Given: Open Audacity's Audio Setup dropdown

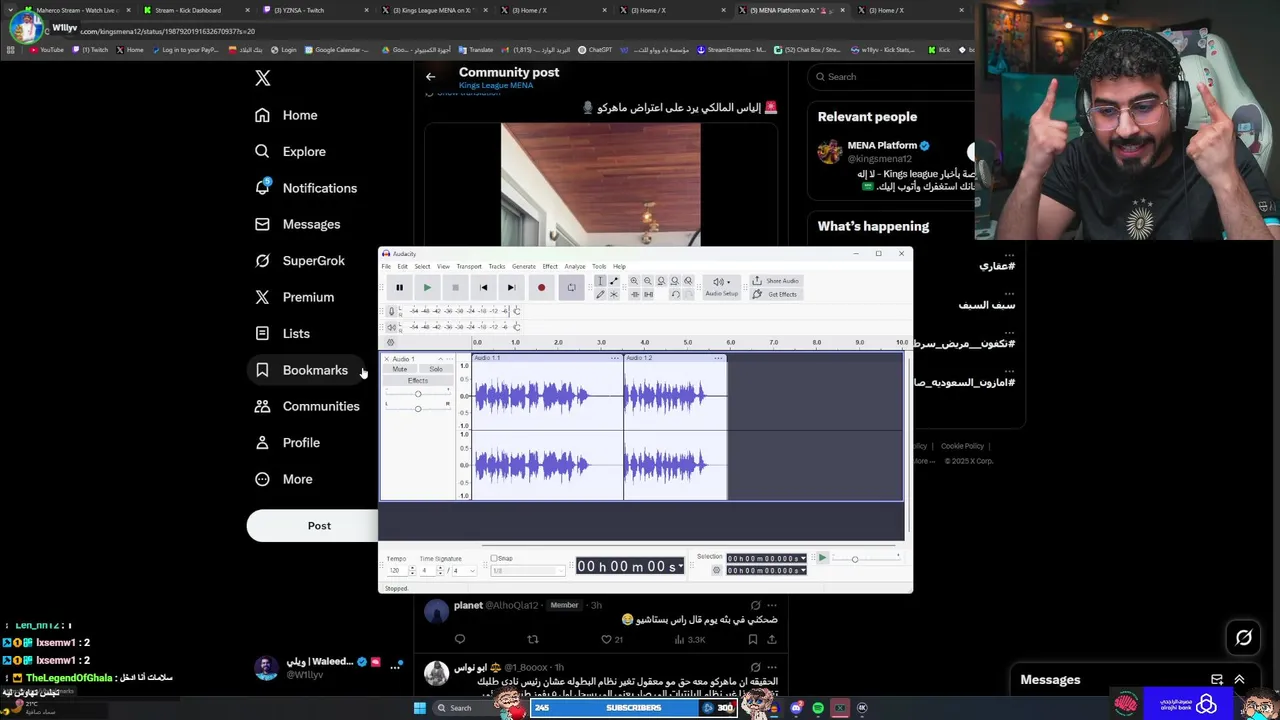Looking at the screenshot, I should click(722, 287).
